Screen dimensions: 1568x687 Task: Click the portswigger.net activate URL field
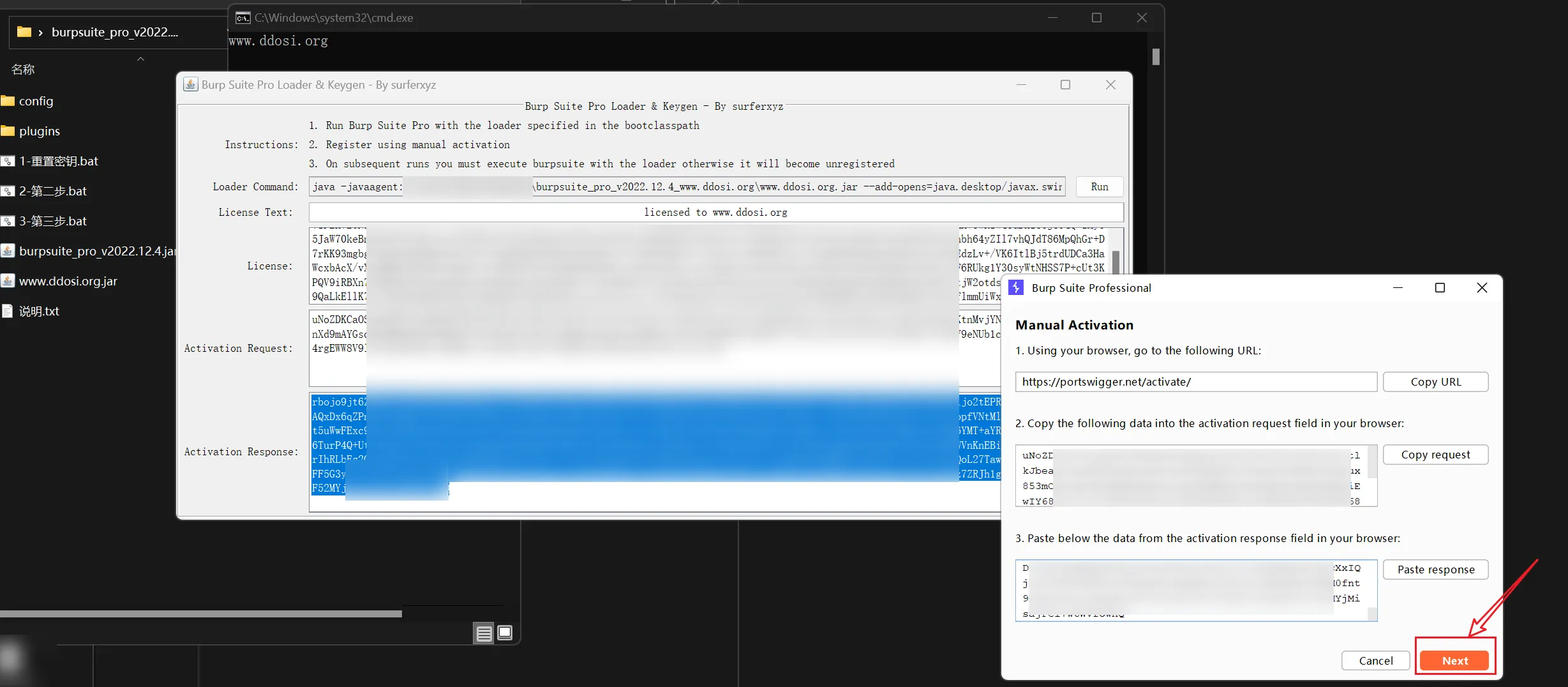(1196, 382)
